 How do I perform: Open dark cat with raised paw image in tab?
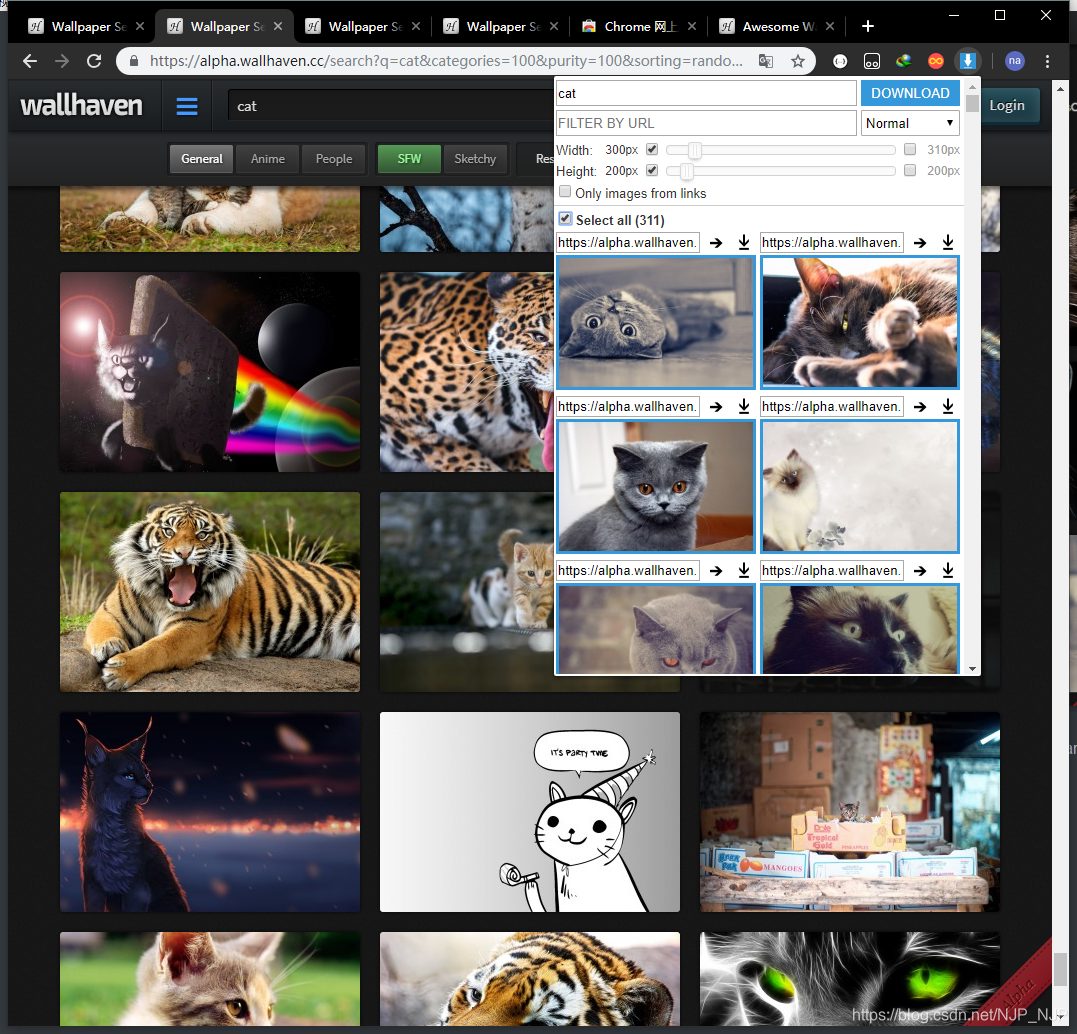click(920, 243)
